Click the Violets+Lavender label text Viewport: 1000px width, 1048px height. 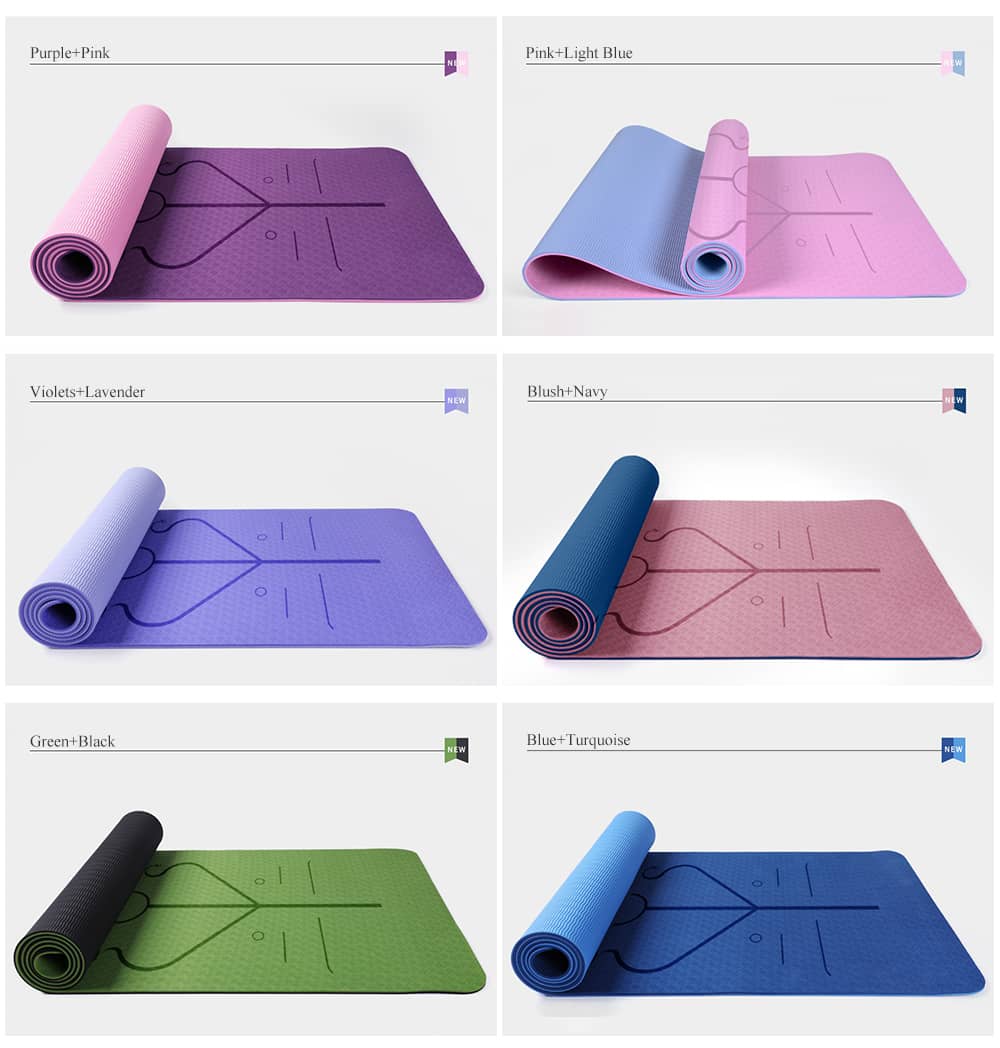(x=87, y=392)
